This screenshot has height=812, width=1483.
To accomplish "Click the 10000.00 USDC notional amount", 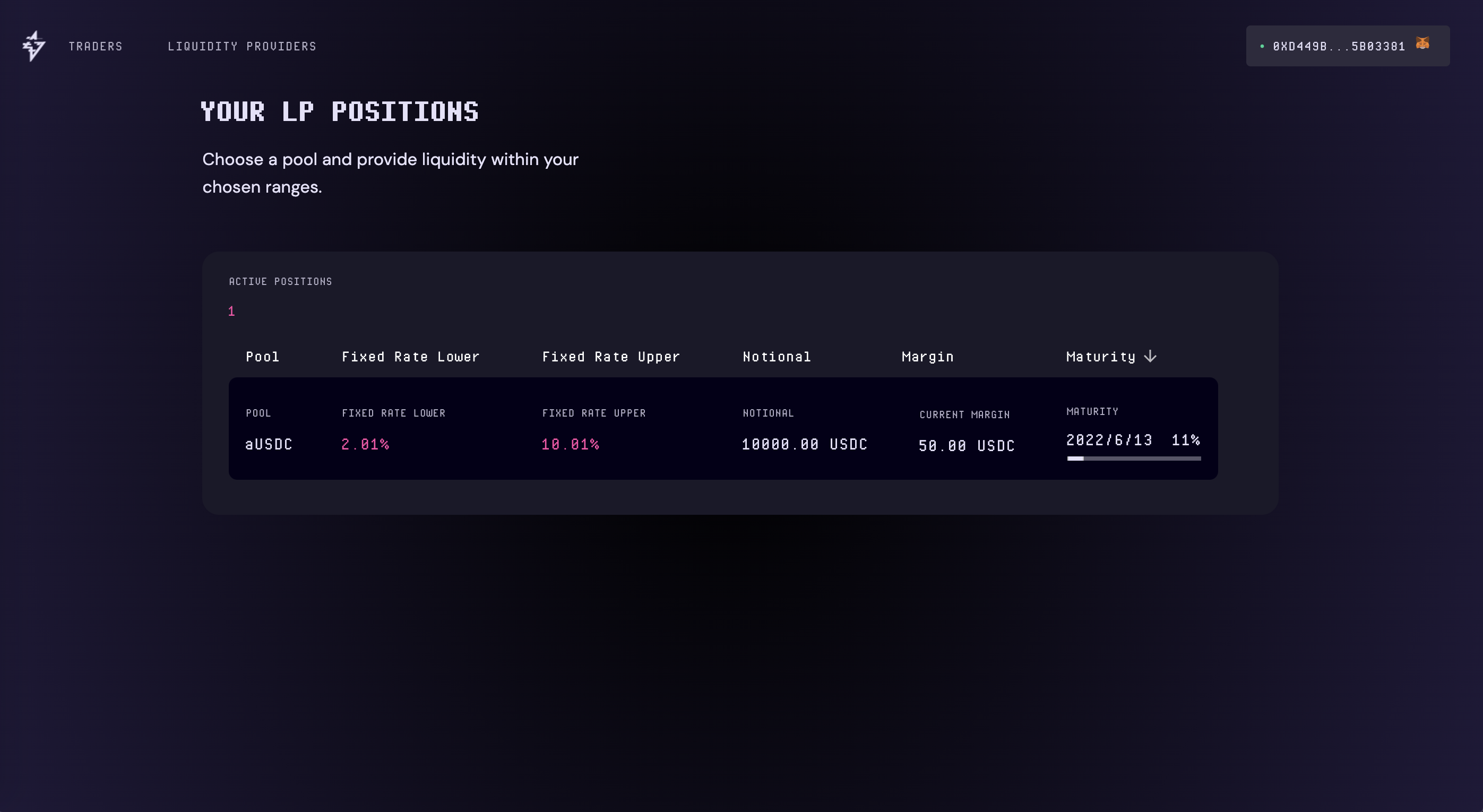I will [804, 444].
